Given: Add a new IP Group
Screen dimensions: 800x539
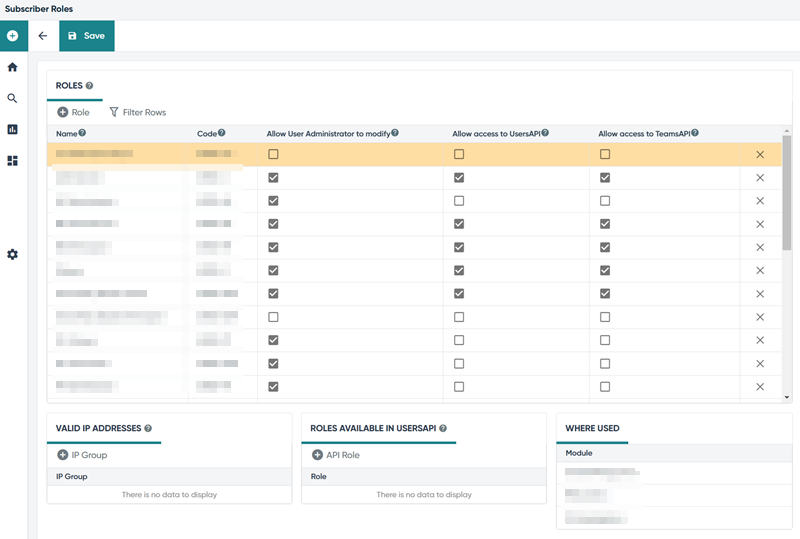Looking at the screenshot, I should (x=82, y=455).
